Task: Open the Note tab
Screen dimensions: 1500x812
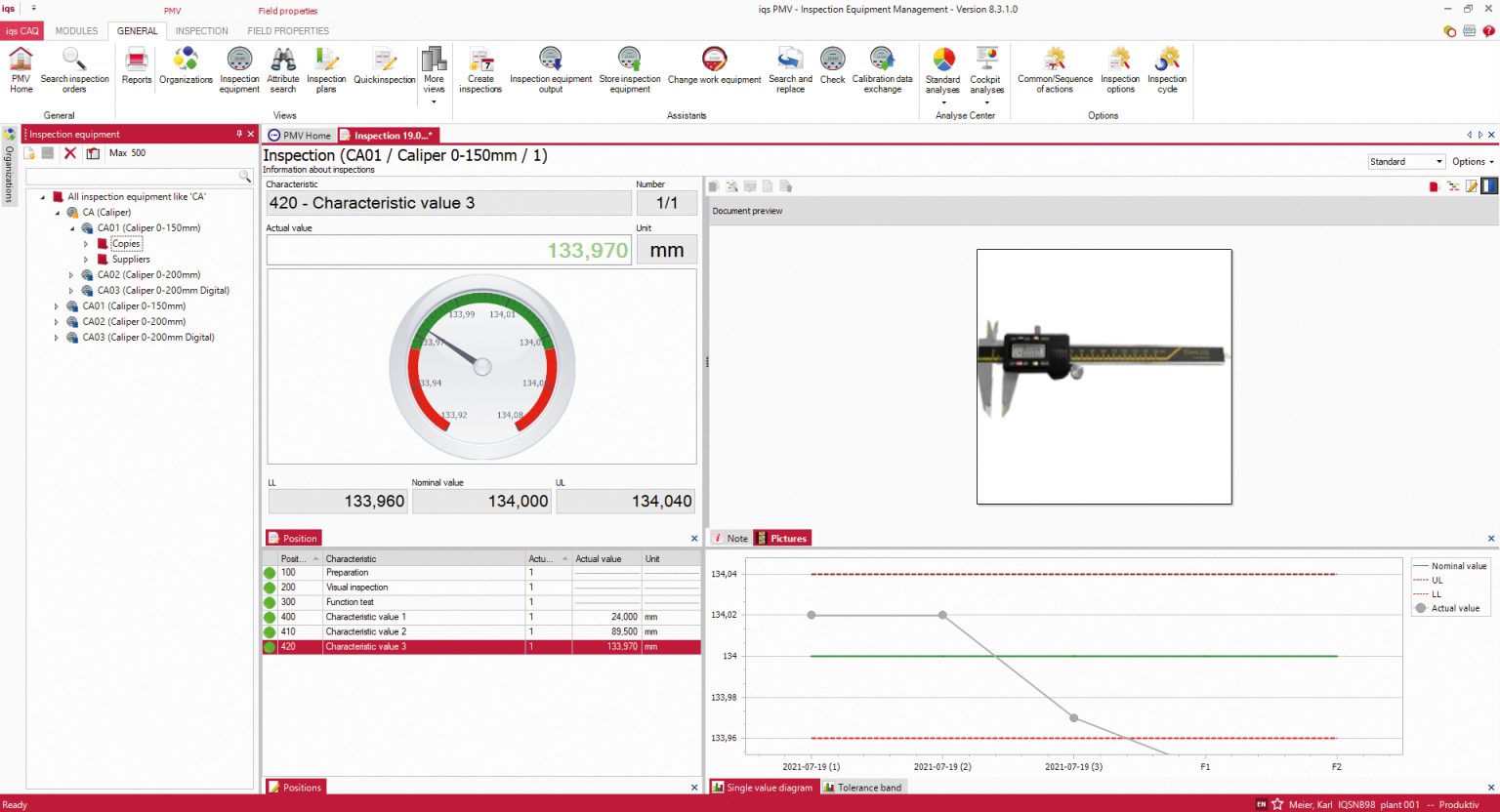Action: (x=730, y=539)
